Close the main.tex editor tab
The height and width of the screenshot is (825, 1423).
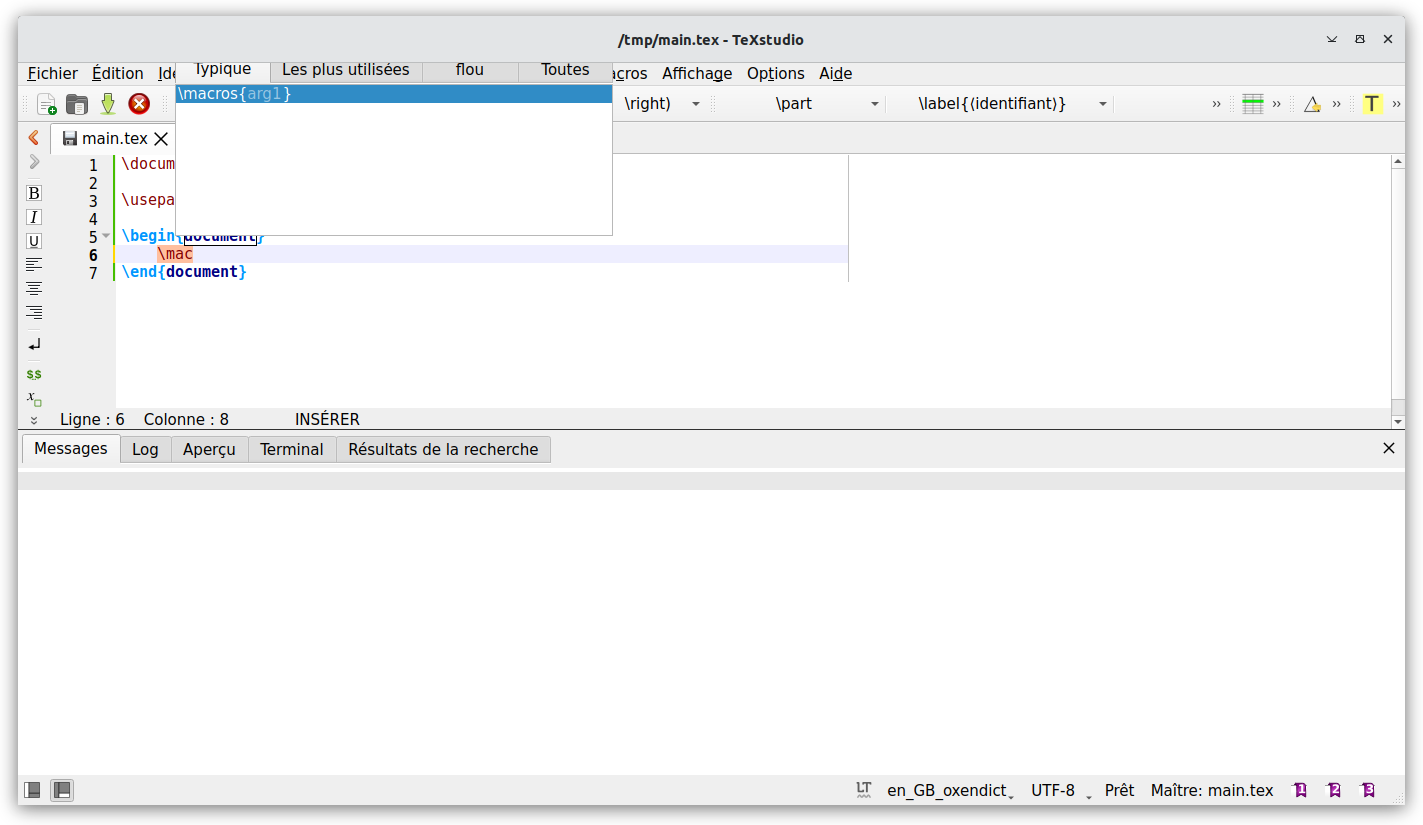coord(161,139)
